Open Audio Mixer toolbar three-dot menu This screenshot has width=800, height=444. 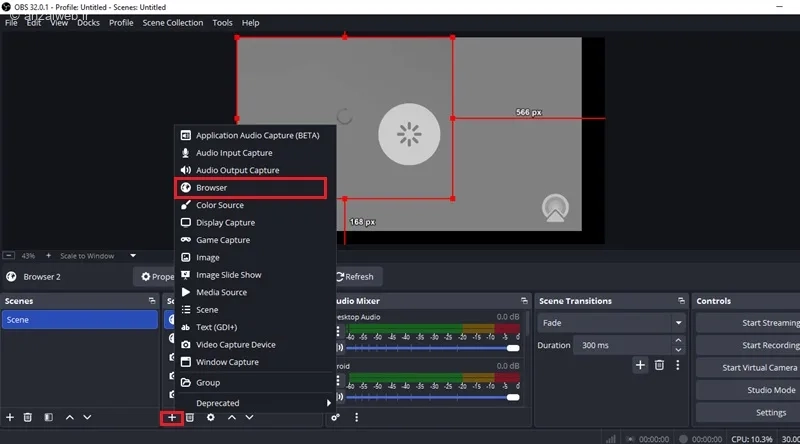tap(357, 417)
